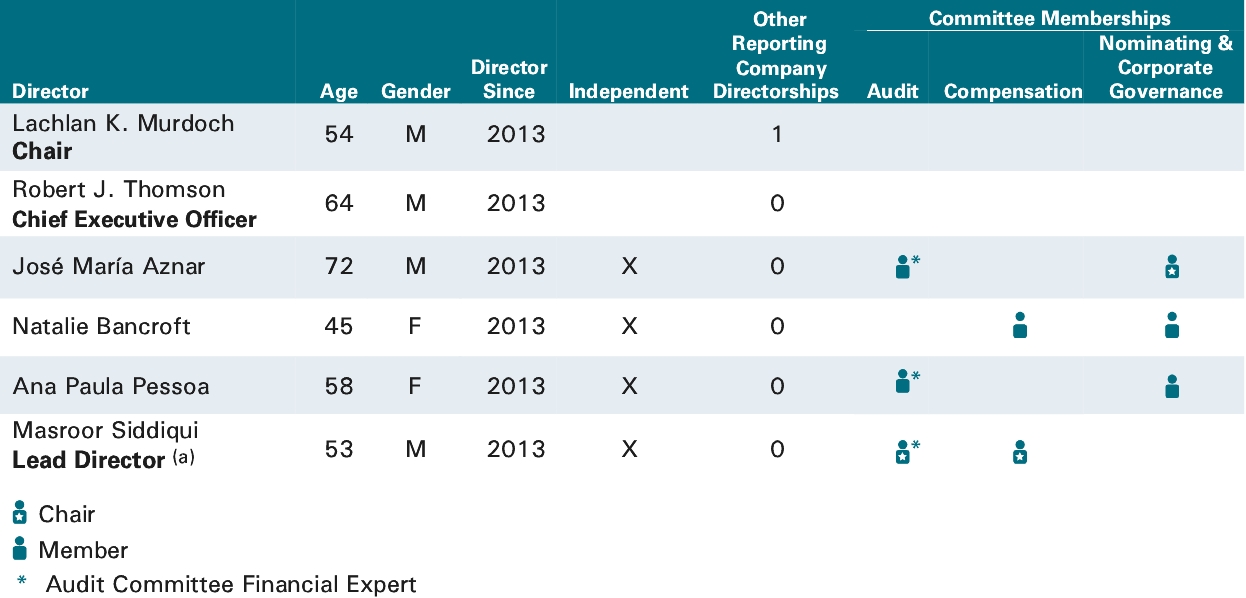Click Ana Paula Pessoa's Audit committee icon

point(903,382)
